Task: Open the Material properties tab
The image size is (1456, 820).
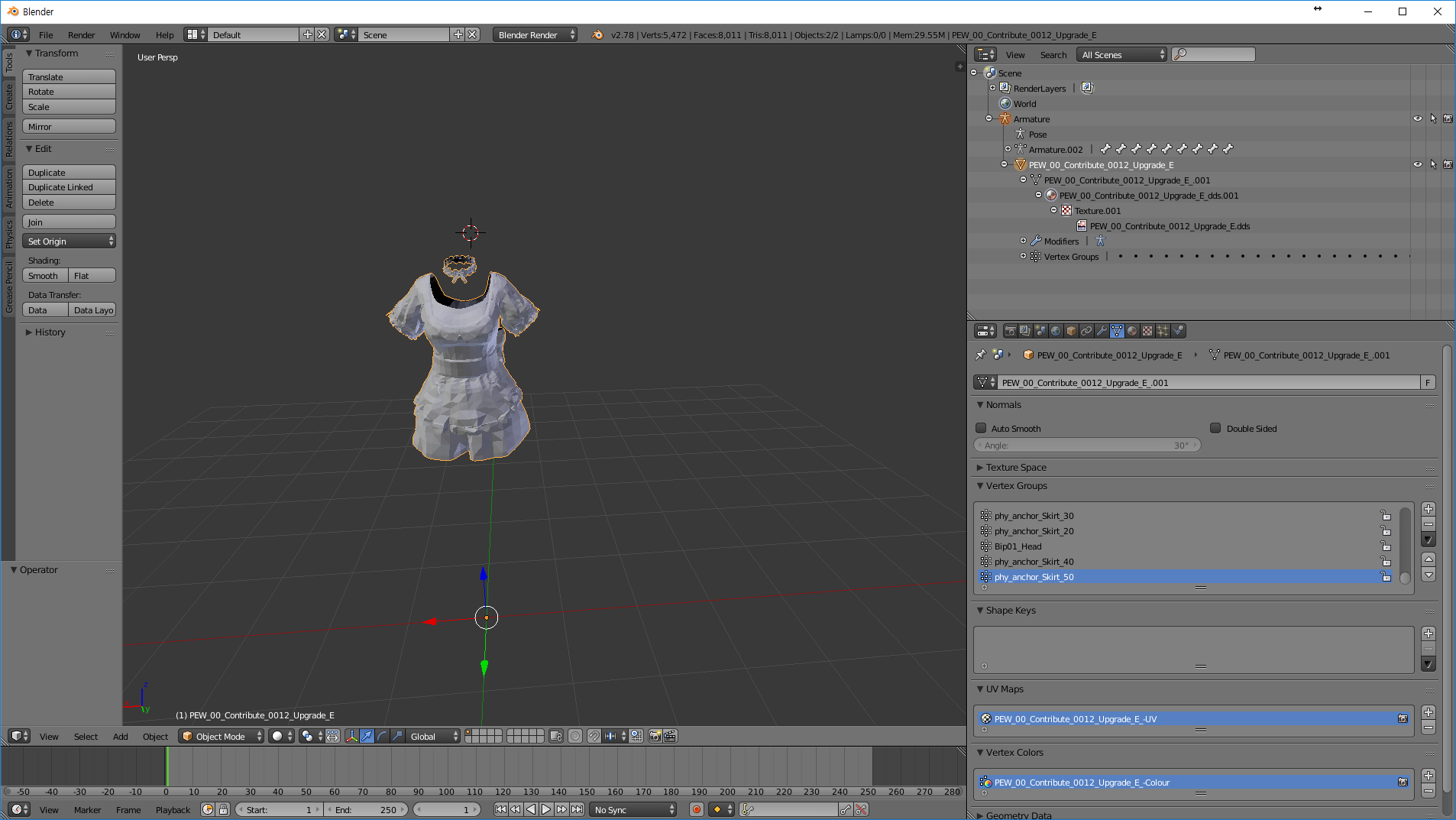Action: pyautogui.click(x=1132, y=331)
